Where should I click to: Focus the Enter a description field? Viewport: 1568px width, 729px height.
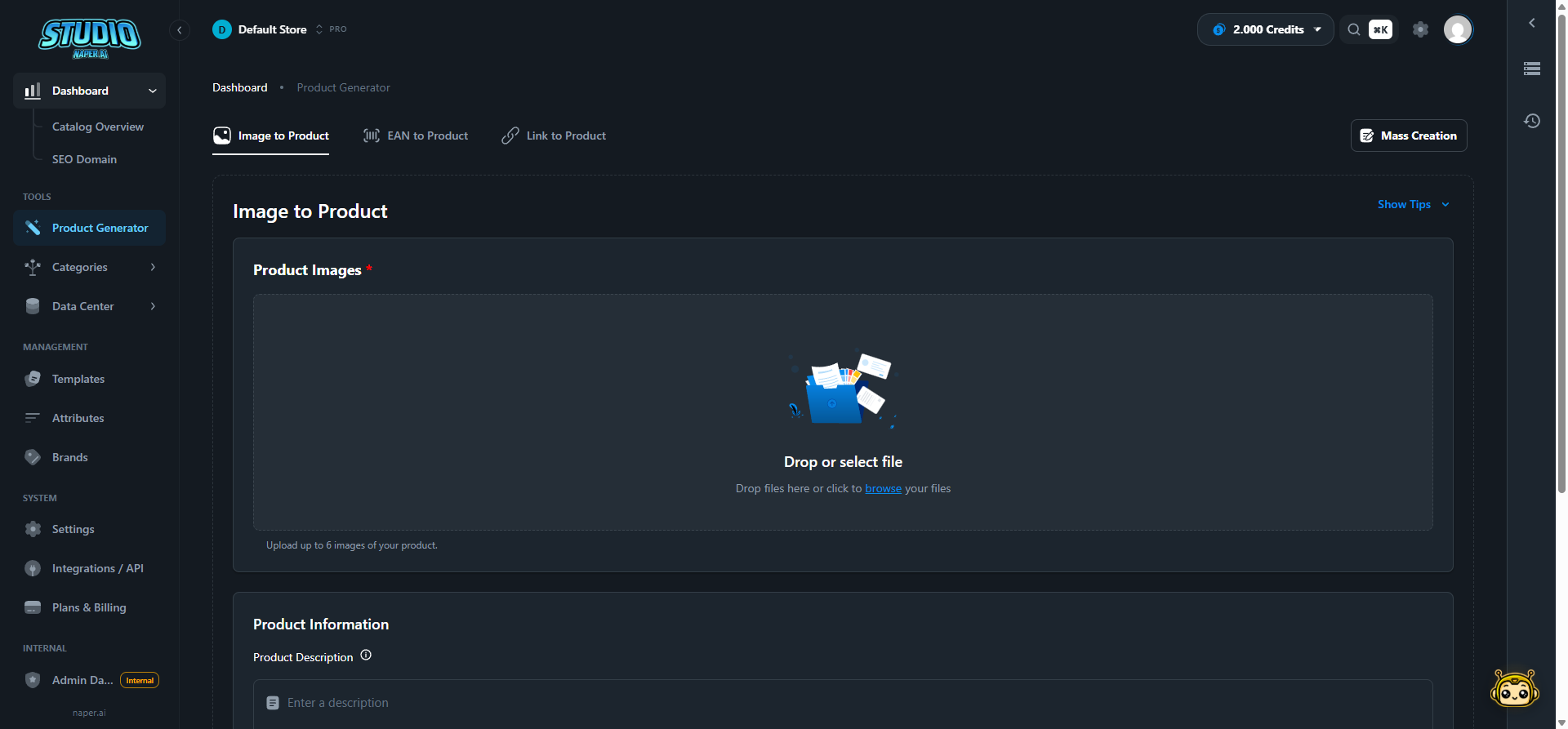[x=843, y=703]
